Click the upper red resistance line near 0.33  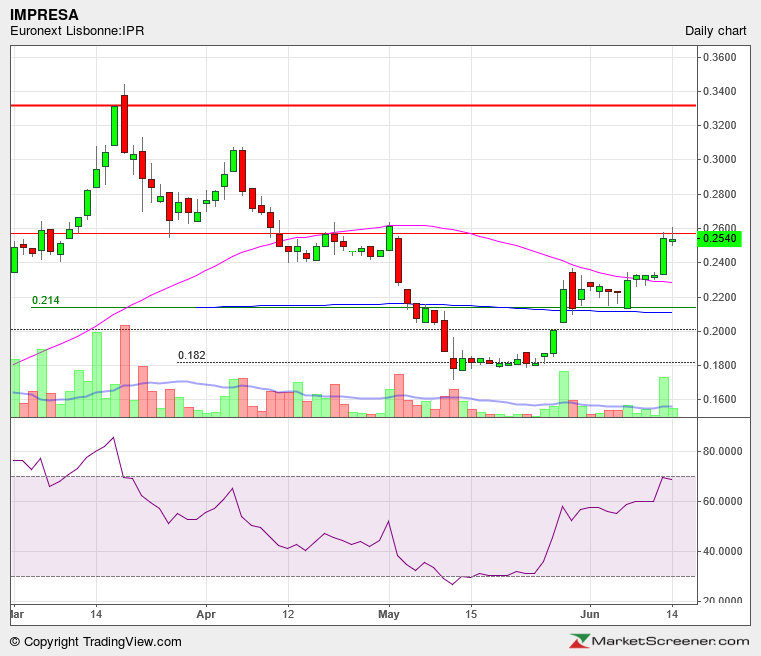(x=353, y=105)
